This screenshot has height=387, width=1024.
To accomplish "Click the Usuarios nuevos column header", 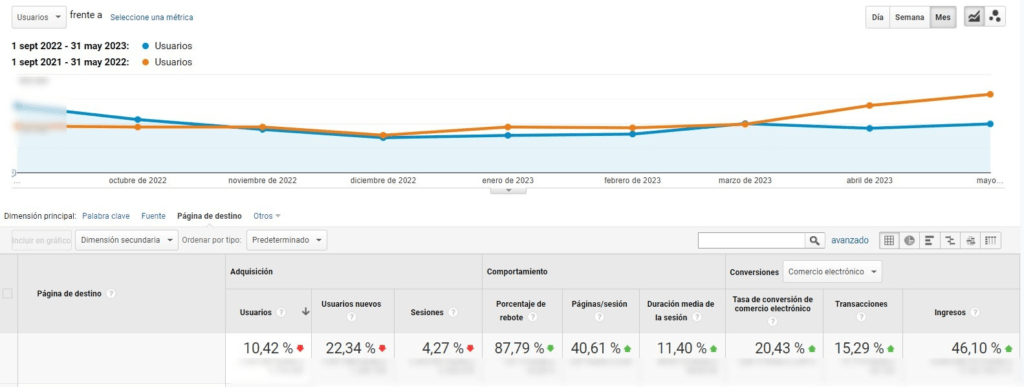I will [x=351, y=304].
